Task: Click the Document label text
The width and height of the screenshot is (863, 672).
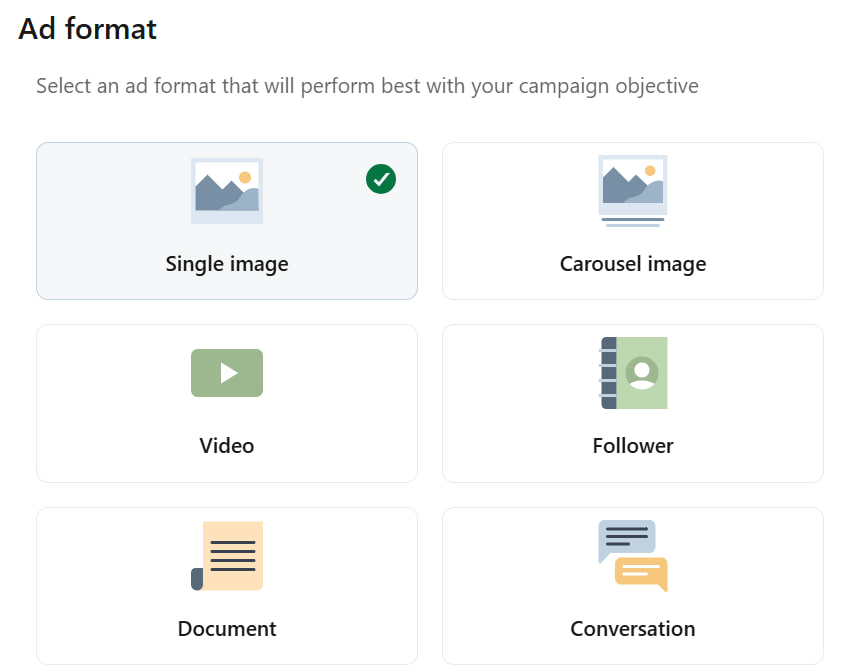Action: [227, 629]
